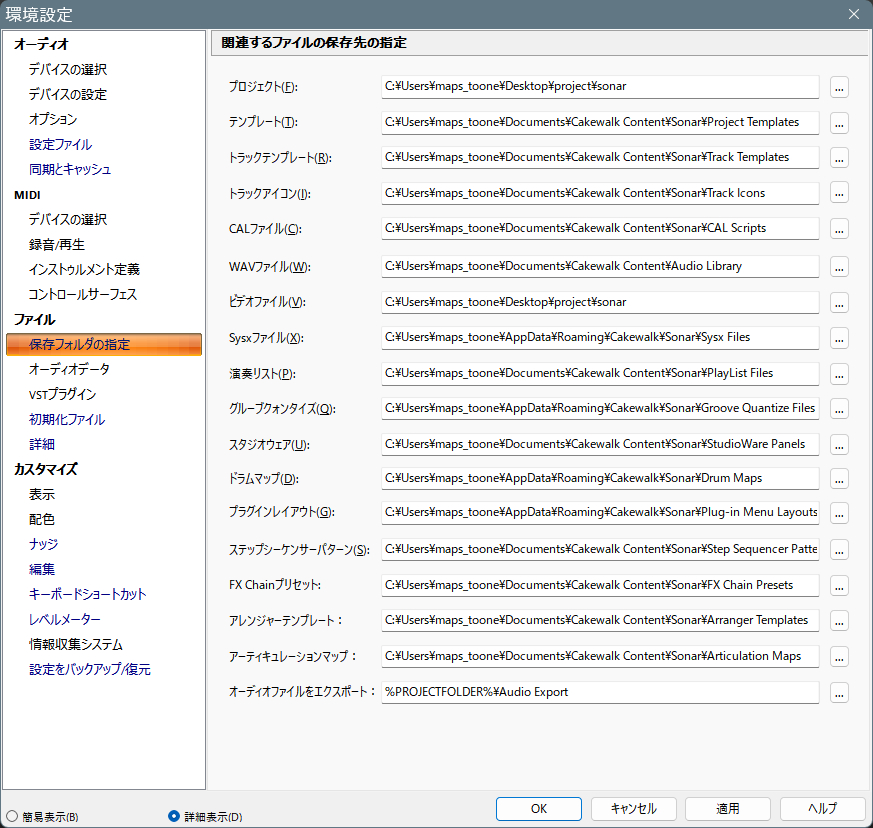Open オーディオ デバイスの選択 settings page
This screenshot has width=873, height=828.
click(68, 69)
